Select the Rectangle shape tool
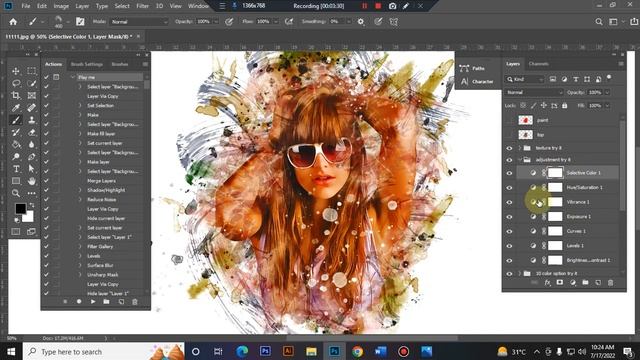The height and width of the screenshot is (360, 640). click(x=16, y=181)
